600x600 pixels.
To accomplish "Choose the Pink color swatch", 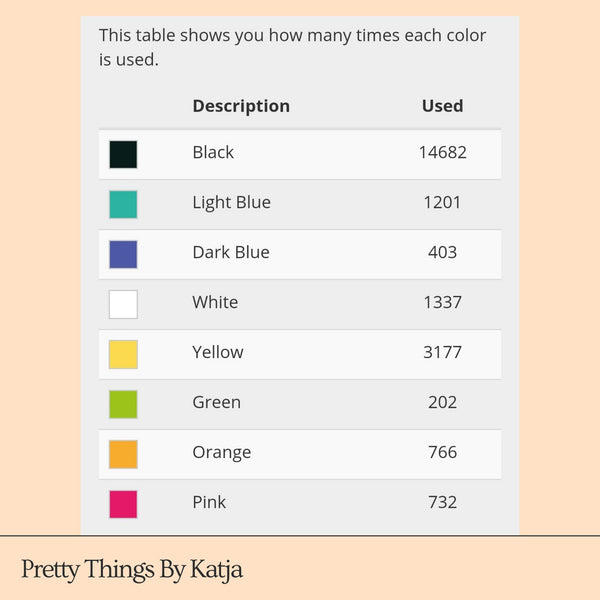I will [x=123, y=504].
